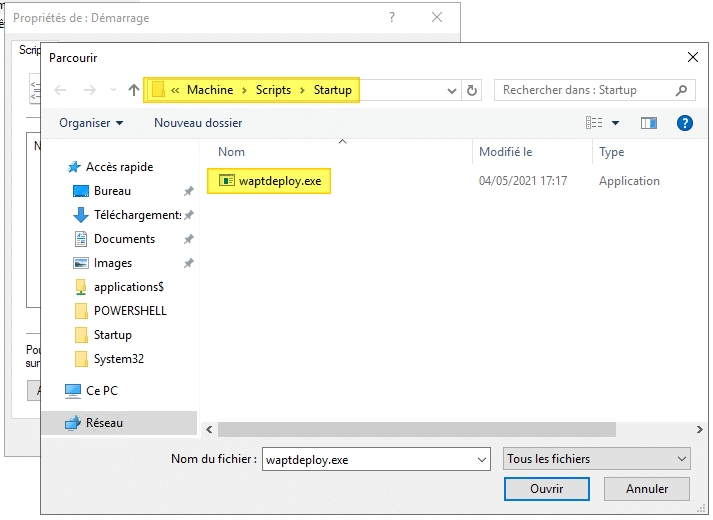Click the Nom du fichier text field
Screen dimensions: 713x520
click(x=376, y=459)
